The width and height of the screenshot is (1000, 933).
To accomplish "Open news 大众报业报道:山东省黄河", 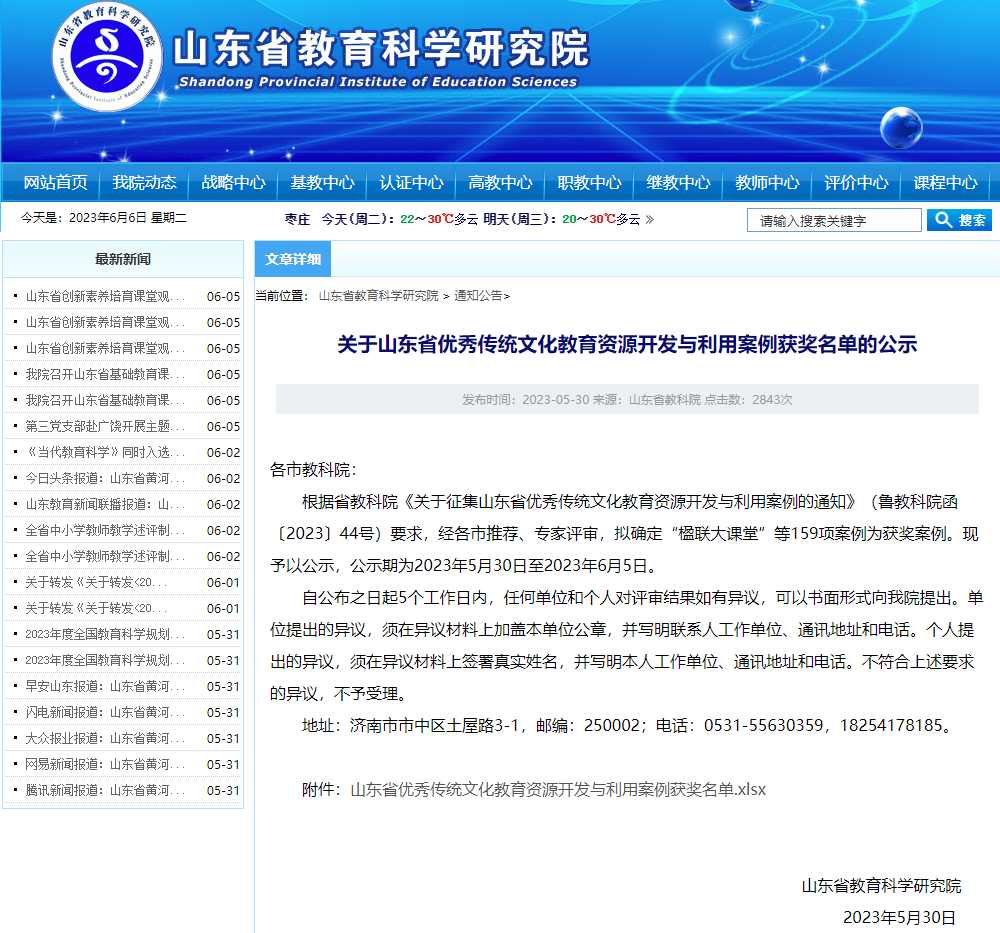I will [x=105, y=738].
